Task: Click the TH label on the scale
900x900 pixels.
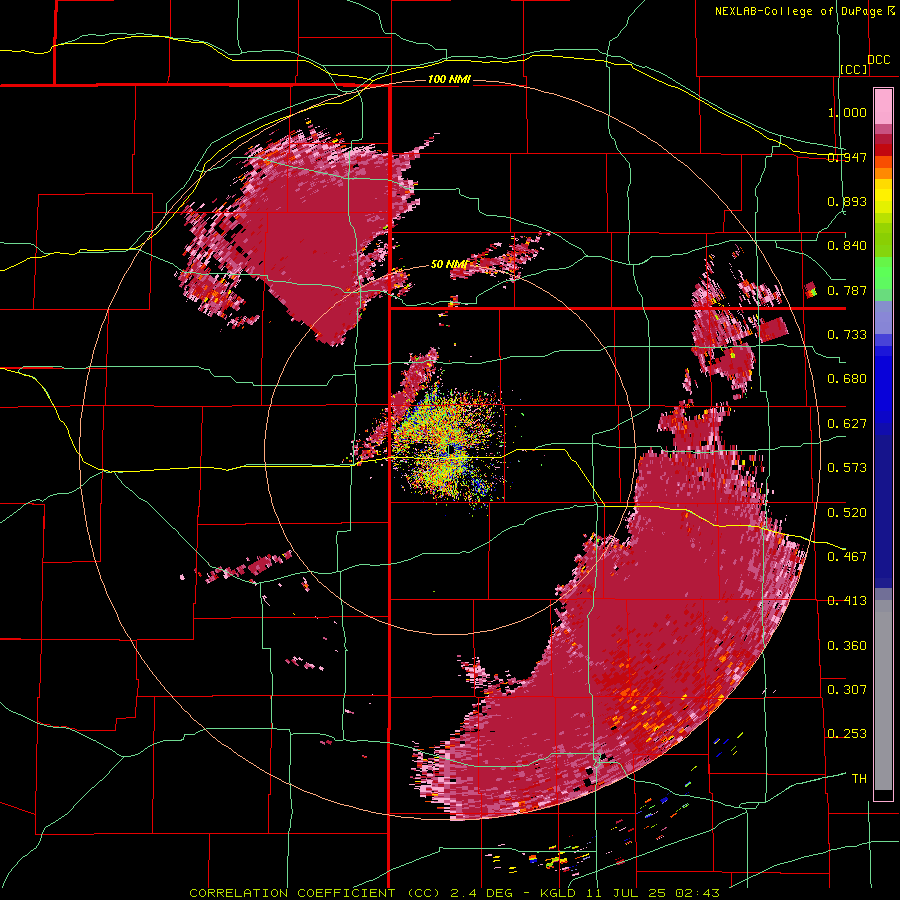Action: 859,779
